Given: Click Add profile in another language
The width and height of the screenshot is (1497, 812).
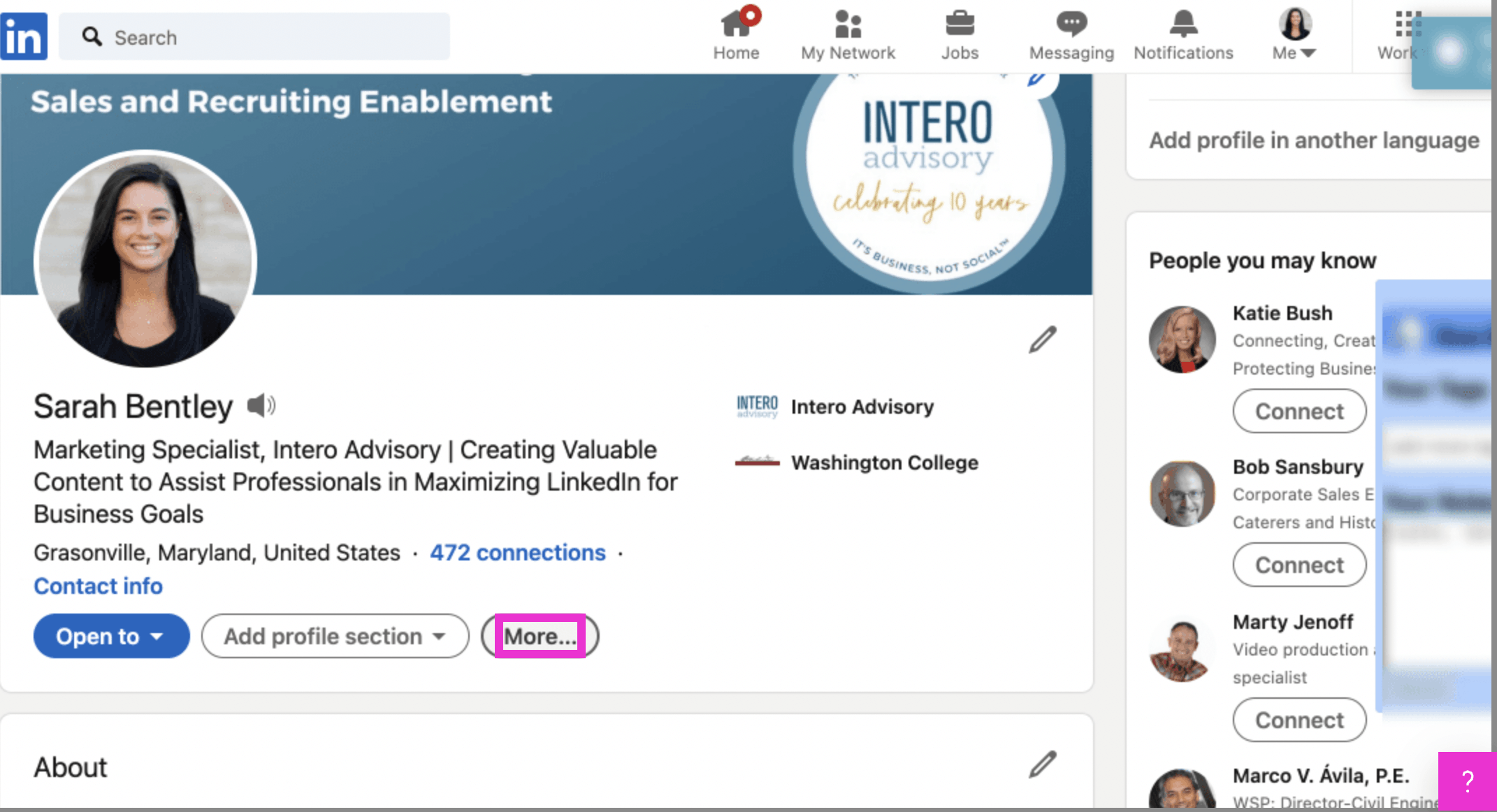Looking at the screenshot, I should 1314,140.
